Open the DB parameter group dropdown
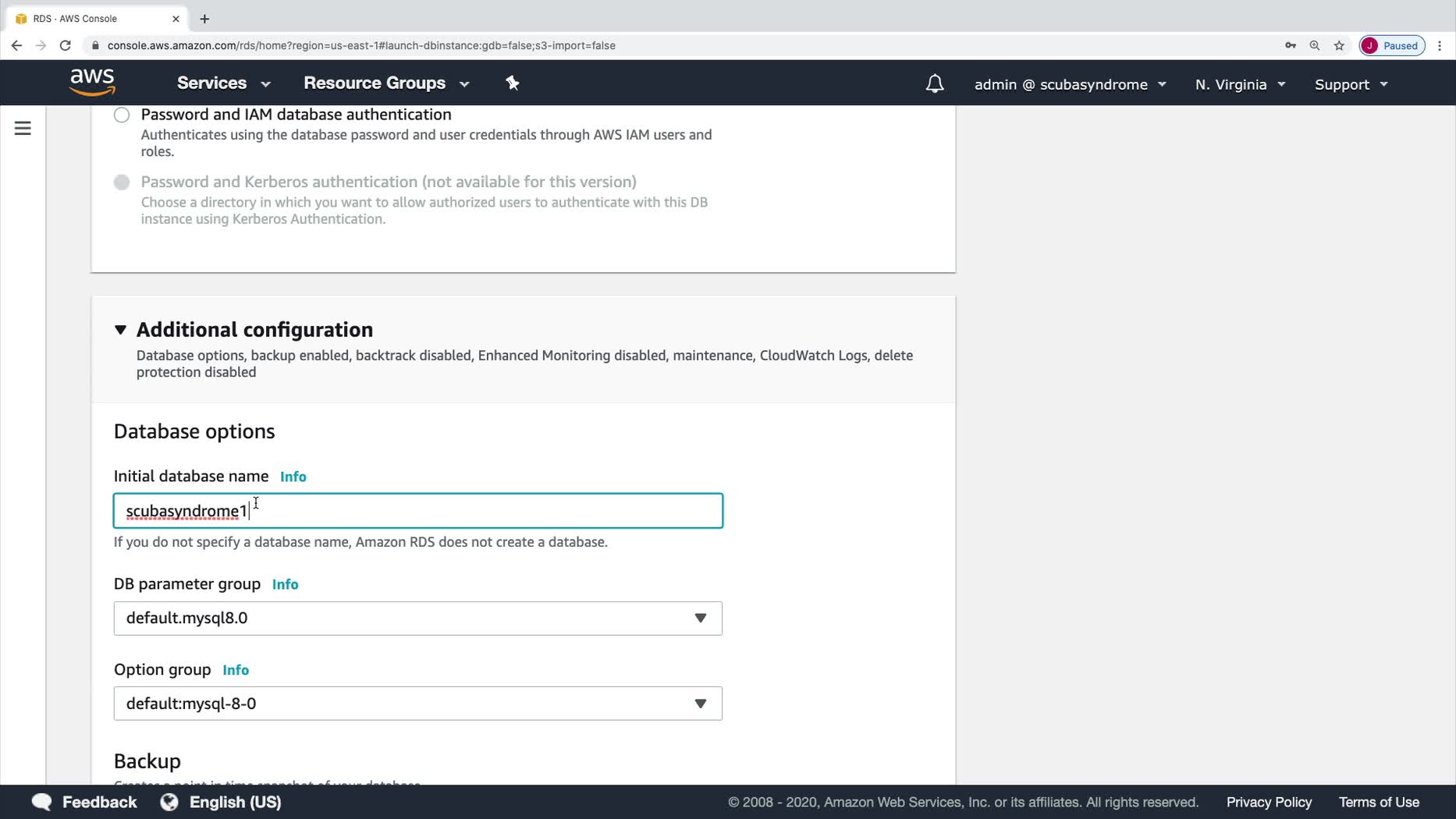Image resolution: width=1456 pixels, height=819 pixels. tap(417, 619)
